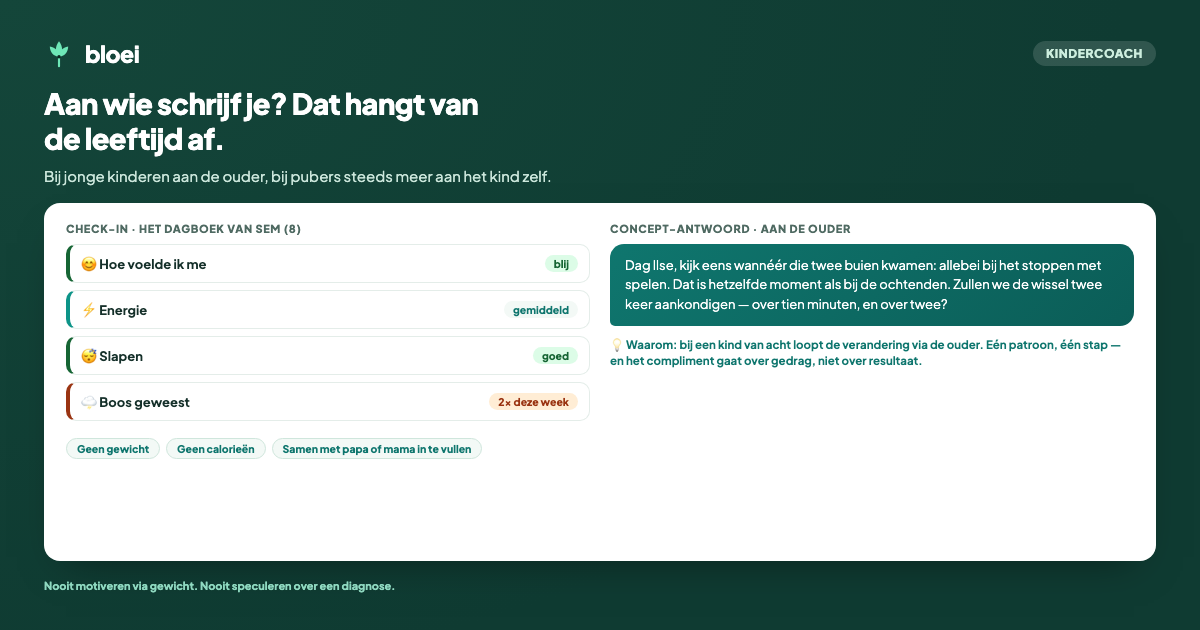The height and width of the screenshot is (630, 1200).
Task: Click the lightbulb icon before Waarom
Action: [617, 344]
